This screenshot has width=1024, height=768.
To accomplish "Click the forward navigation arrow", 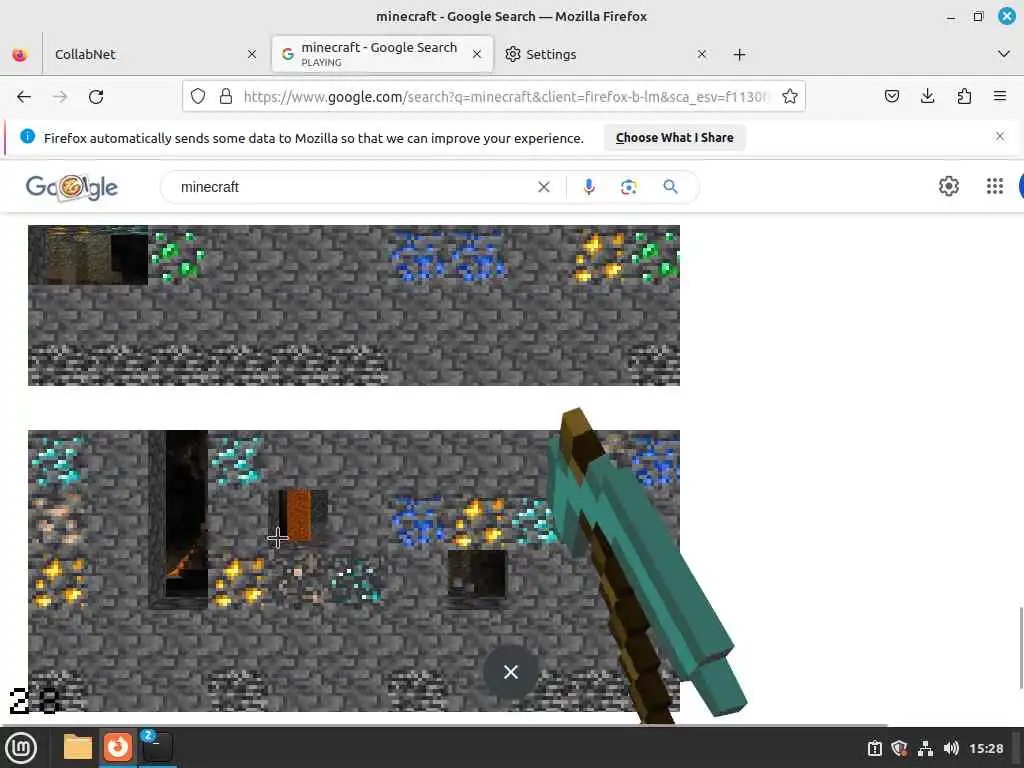I will tap(60, 97).
